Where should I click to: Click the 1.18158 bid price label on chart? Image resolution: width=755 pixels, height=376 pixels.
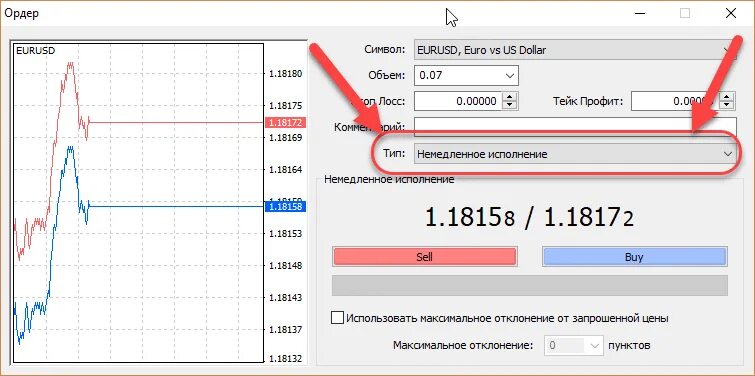click(x=285, y=207)
